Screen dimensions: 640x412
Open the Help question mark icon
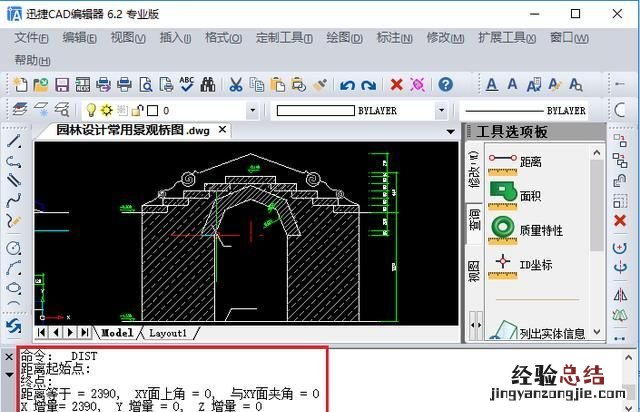coord(446,85)
